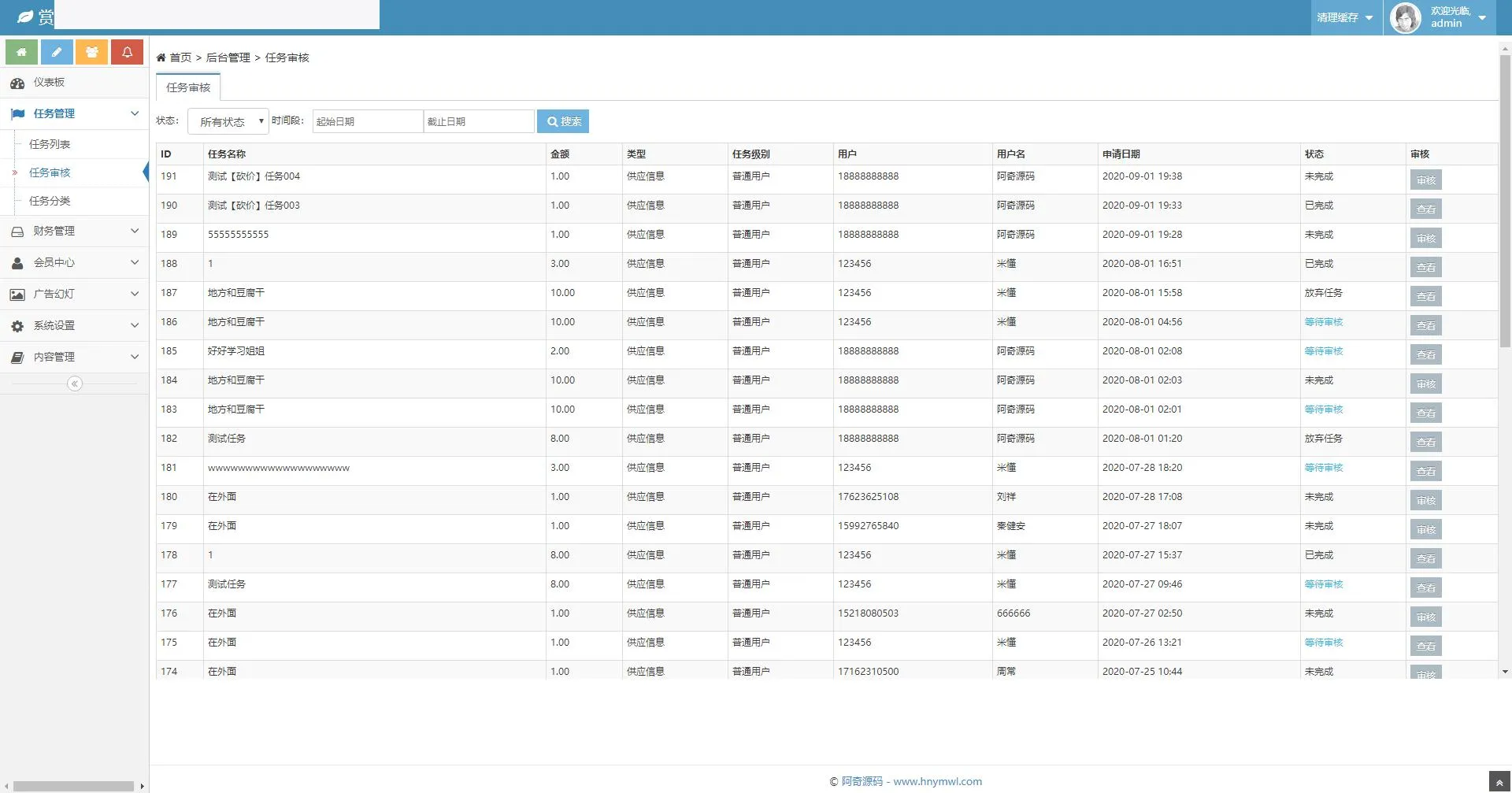
Task: Open 后台管理 breadcrumb link
Action: (228, 57)
